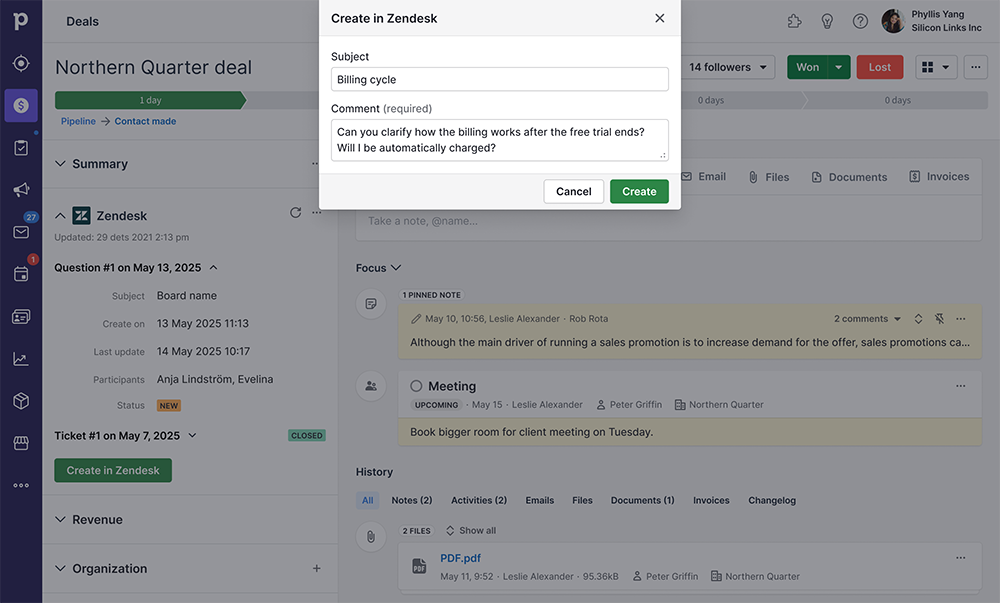Collapse Question #1 on May 13, 2025
Screen dimensions: 1000x603
pyautogui.click(x=214, y=268)
